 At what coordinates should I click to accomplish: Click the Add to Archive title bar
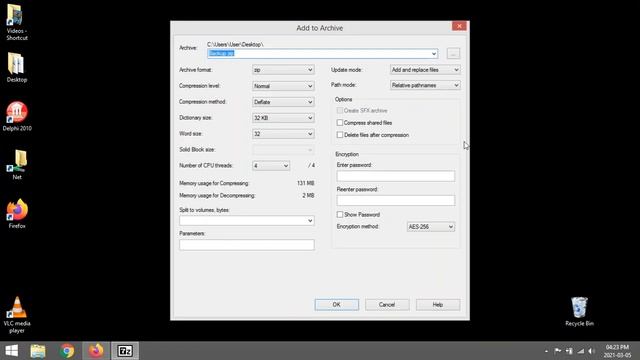point(319,28)
